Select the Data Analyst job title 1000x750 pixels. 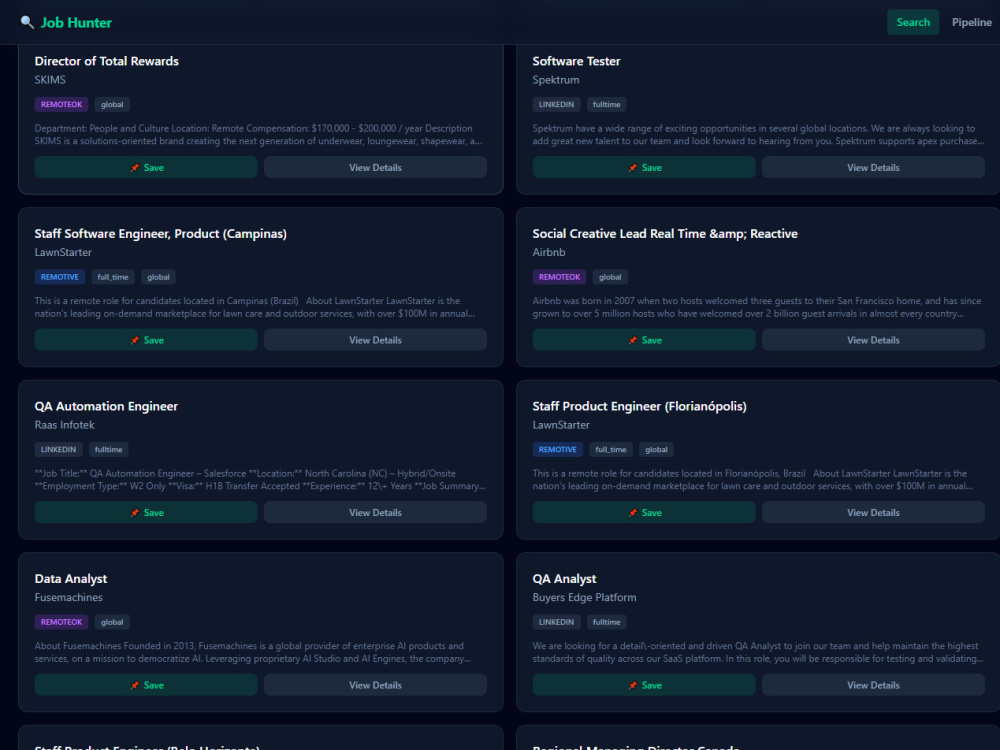coord(71,579)
